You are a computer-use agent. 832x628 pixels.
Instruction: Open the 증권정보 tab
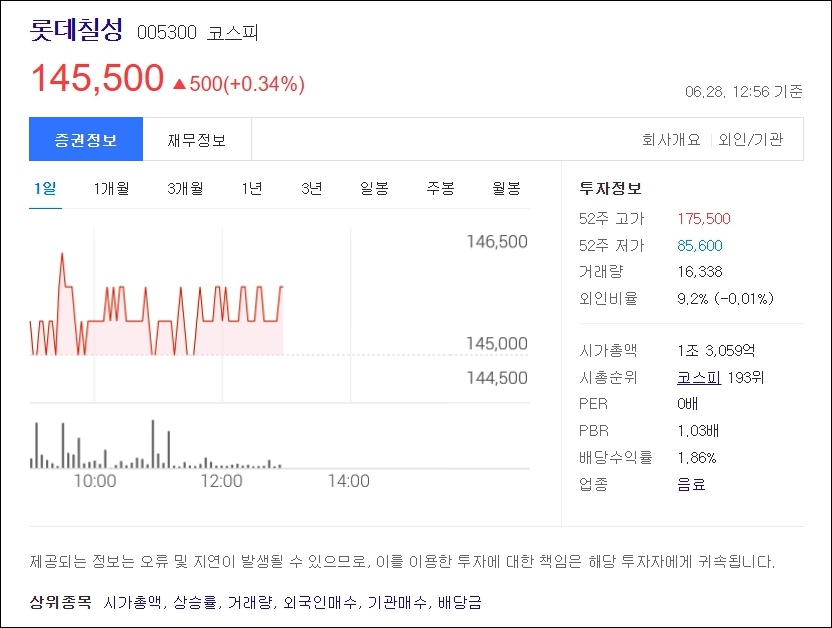86,139
